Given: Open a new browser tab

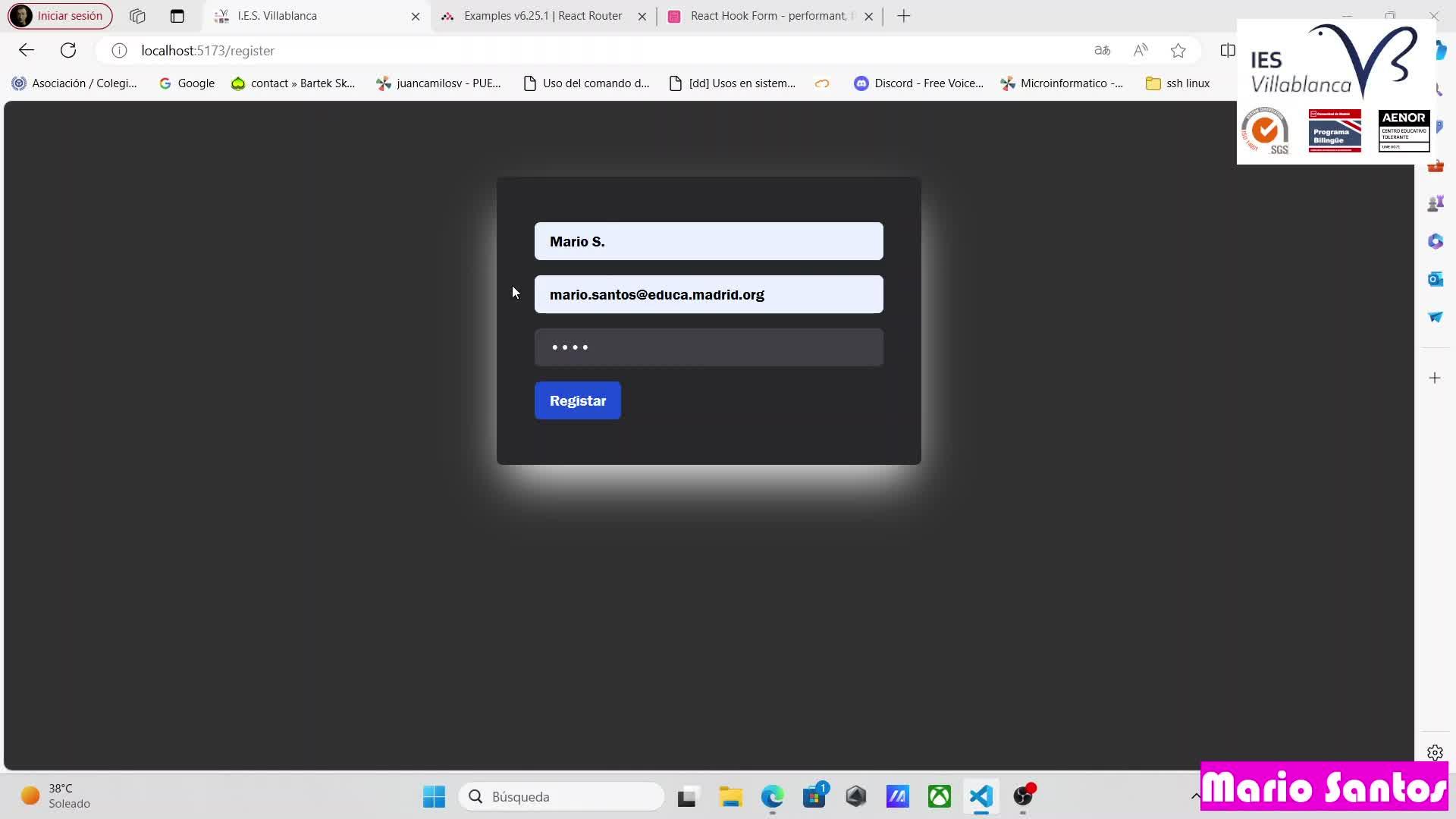Looking at the screenshot, I should pyautogui.click(x=903, y=16).
